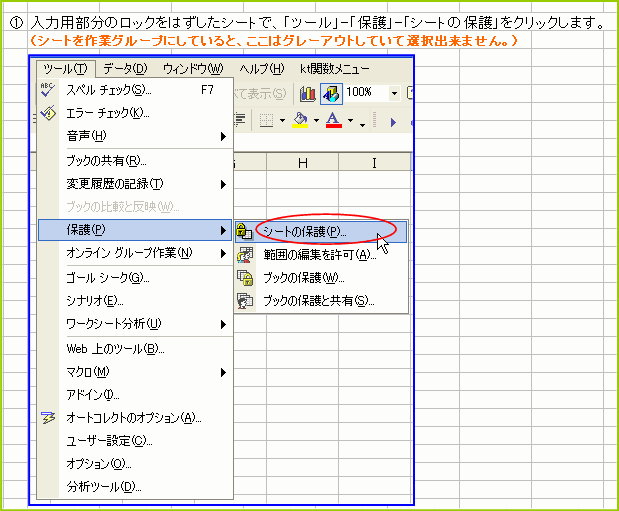619x511 pixels.
Task: Apply the yellow fill color bucket
Action: click(x=300, y=120)
